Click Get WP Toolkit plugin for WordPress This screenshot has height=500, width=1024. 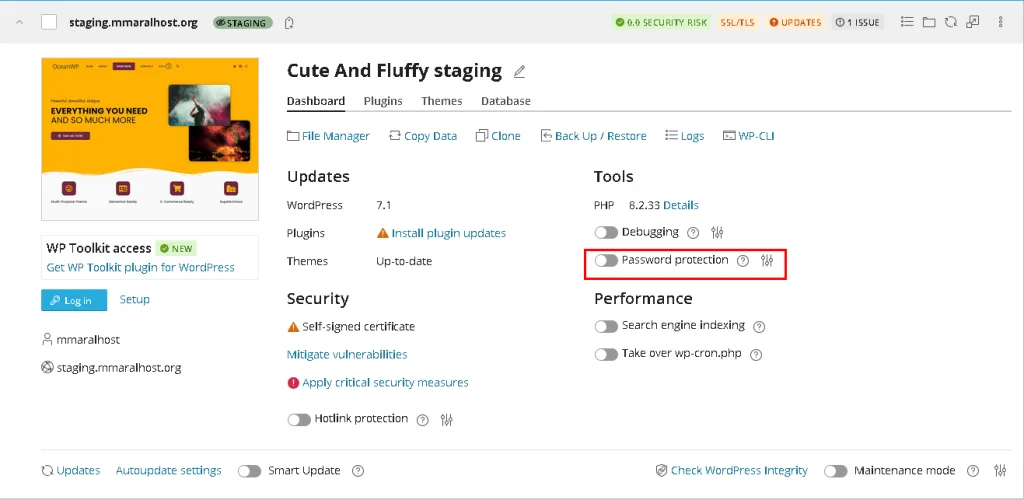tap(140, 268)
